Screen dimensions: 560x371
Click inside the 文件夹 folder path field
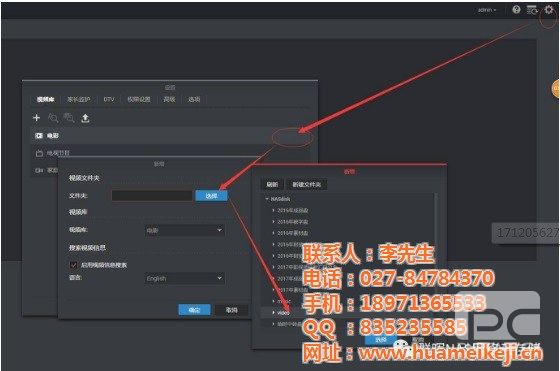[152, 196]
